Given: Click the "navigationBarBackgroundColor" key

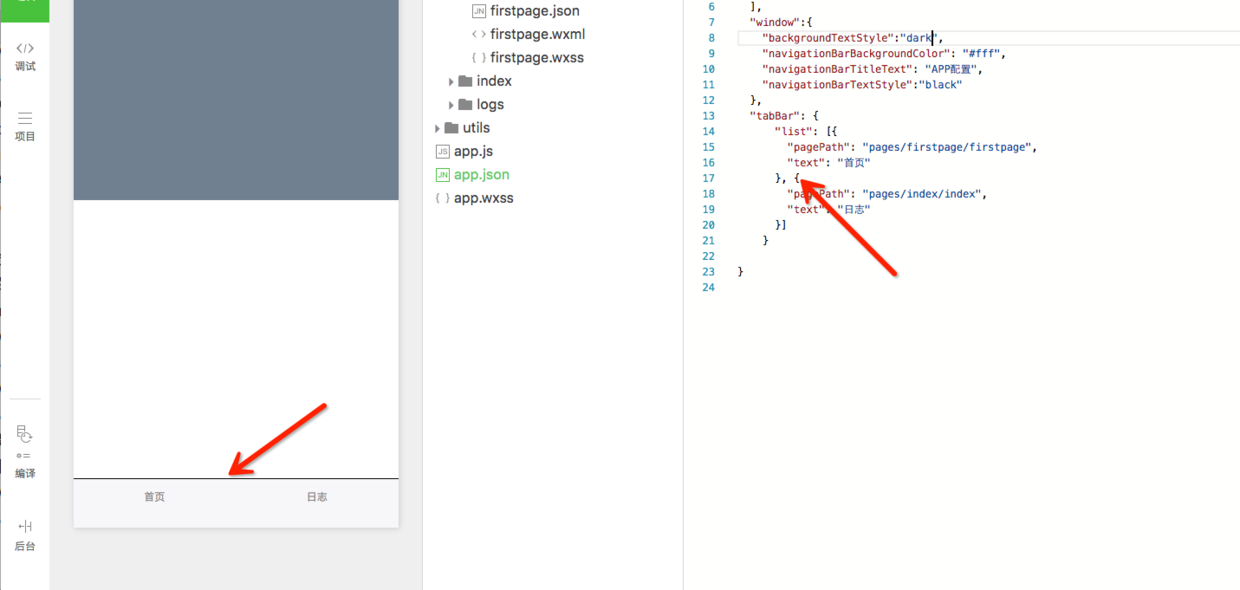Looking at the screenshot, I should (856, 54).
